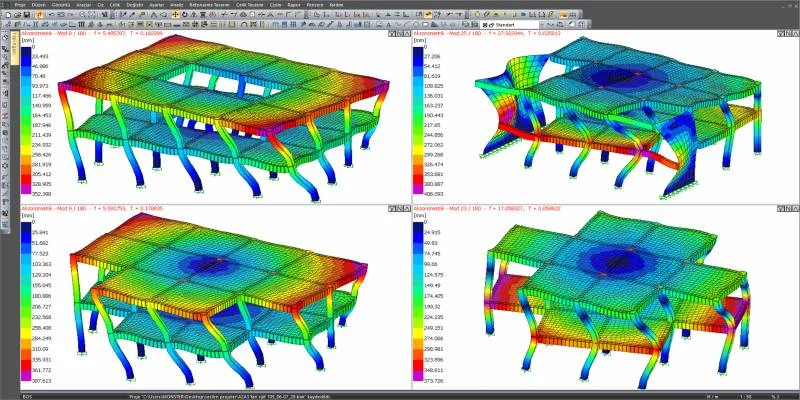This screenshot has width=800, height=400.
Task: Click the New project icon in the toolbar
Action: (8, 15)
